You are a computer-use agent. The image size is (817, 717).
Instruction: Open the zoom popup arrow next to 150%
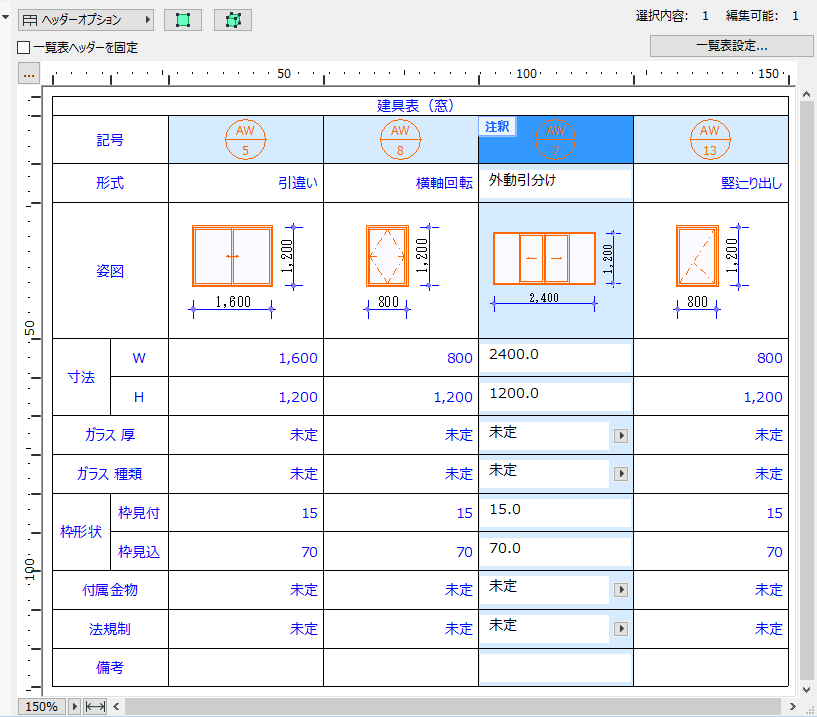pyautogui.click(x=74, y=707)
